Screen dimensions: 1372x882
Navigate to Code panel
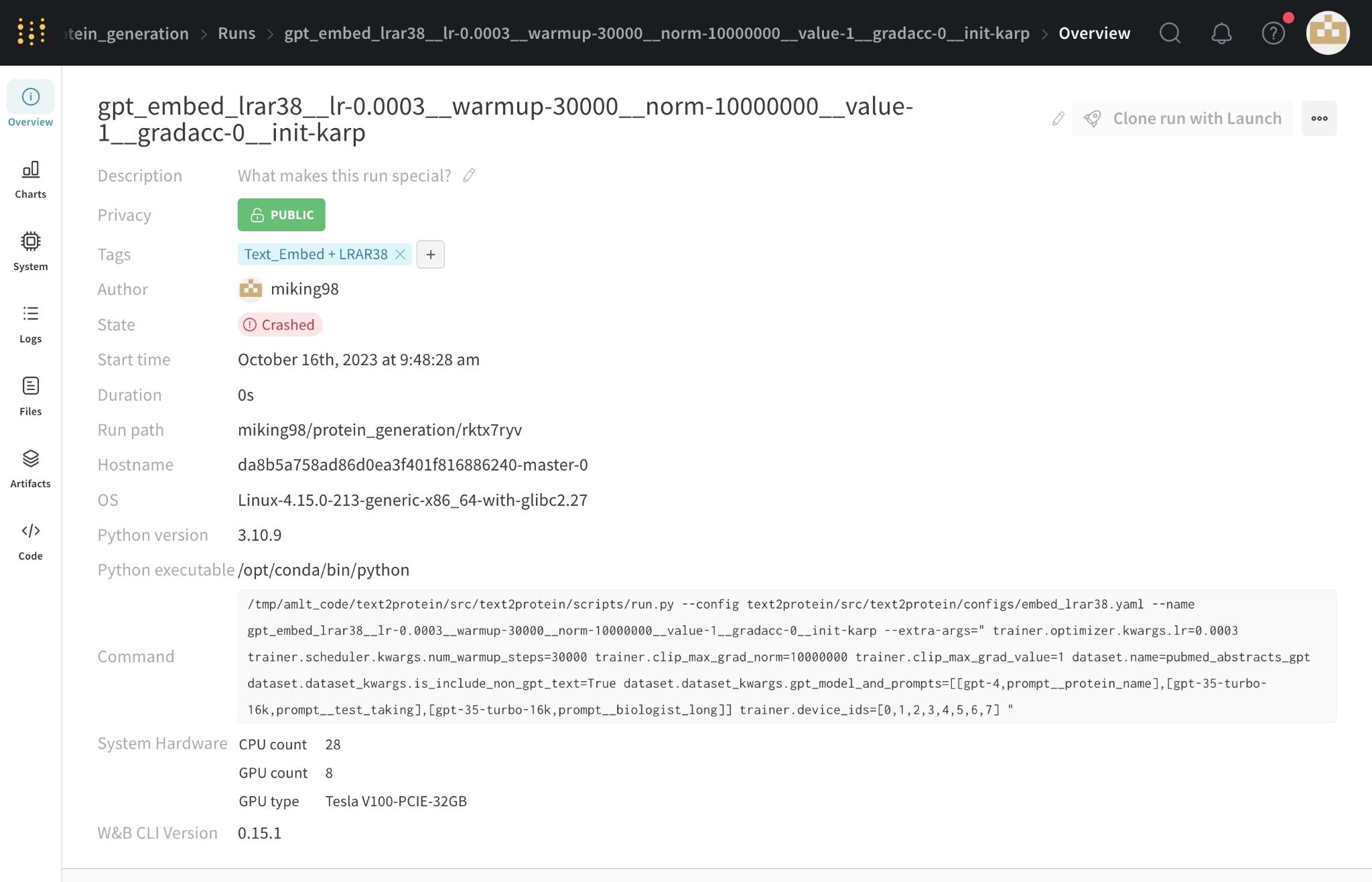coord(29,539)
